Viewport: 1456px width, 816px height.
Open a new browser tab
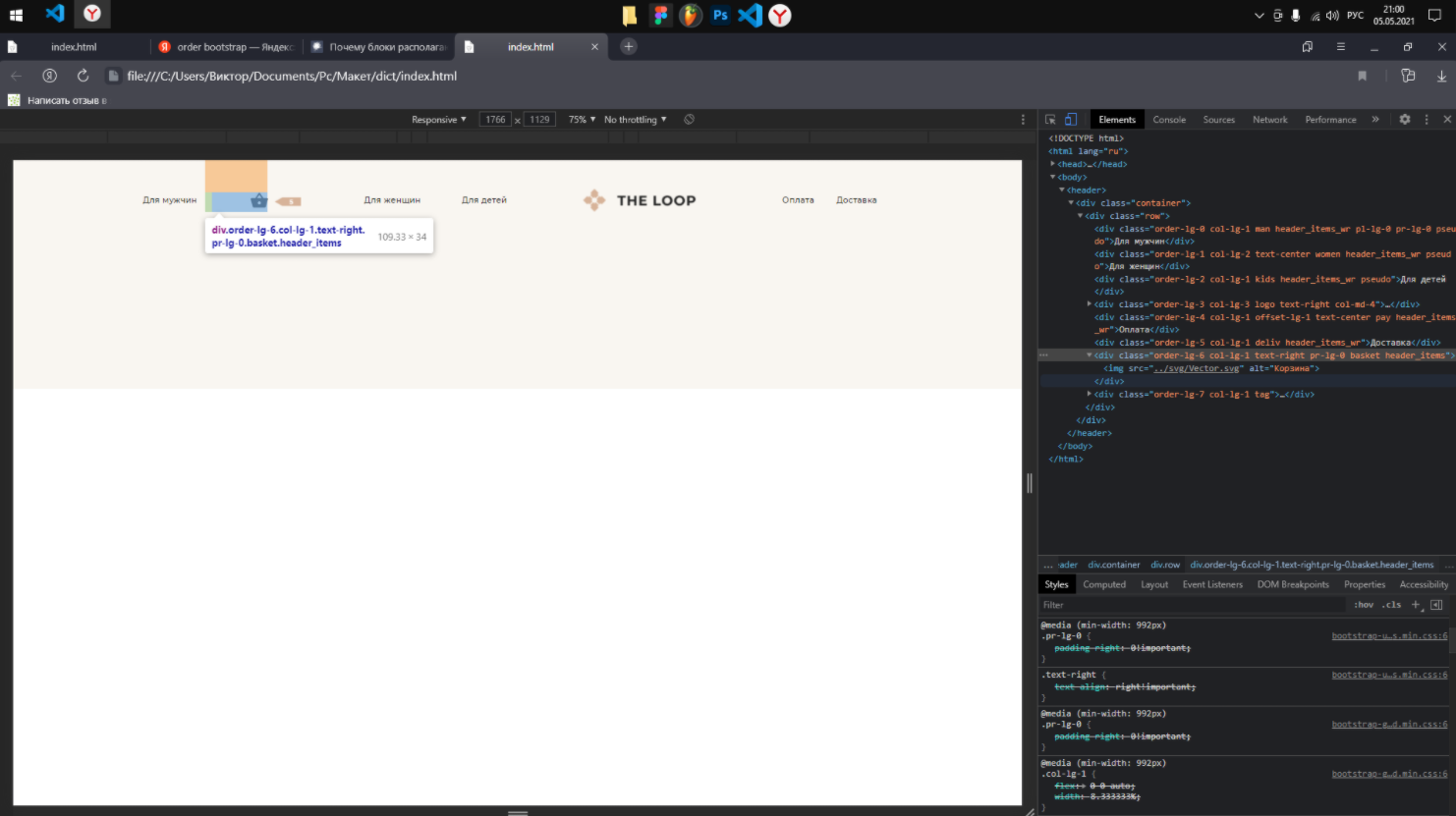coord(629,46)
